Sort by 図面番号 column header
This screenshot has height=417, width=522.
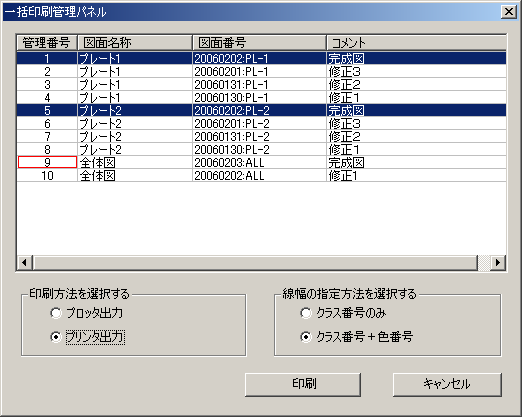coord(259,43)
